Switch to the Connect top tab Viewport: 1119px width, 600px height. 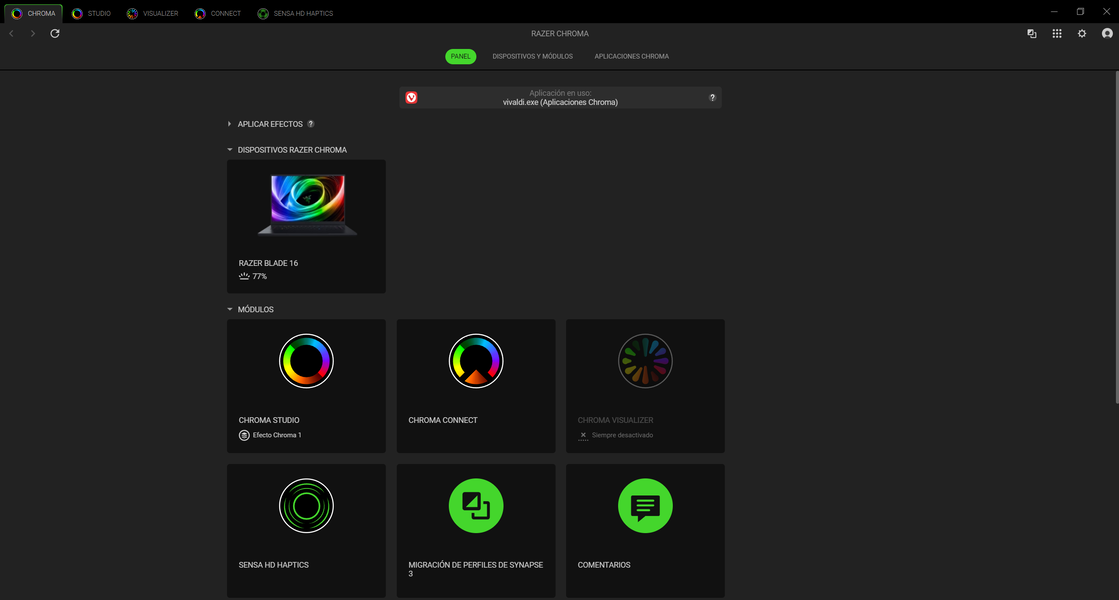click(218, 14)
